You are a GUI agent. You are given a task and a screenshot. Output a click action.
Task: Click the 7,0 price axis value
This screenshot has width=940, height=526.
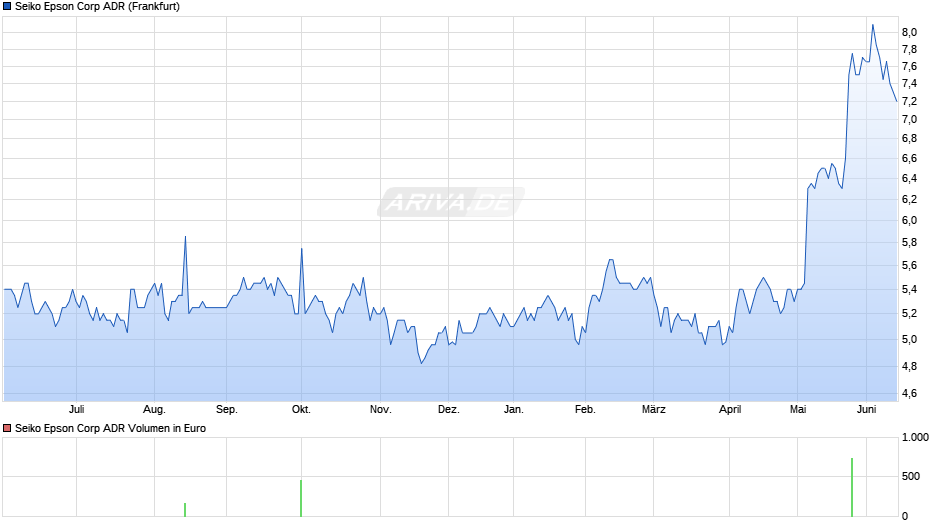coord(909,119)
